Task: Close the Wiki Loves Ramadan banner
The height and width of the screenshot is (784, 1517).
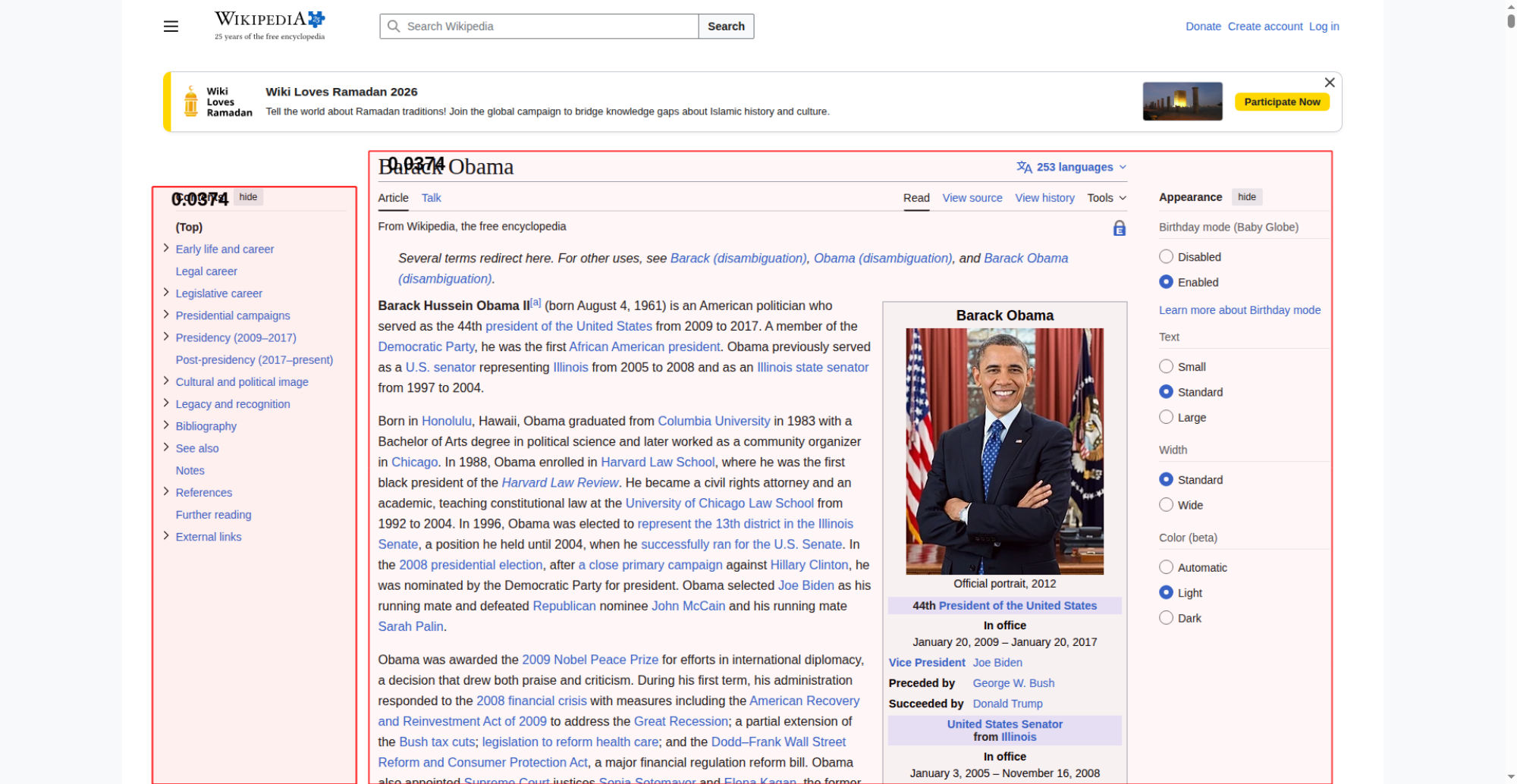Action: coord(1329,83)
